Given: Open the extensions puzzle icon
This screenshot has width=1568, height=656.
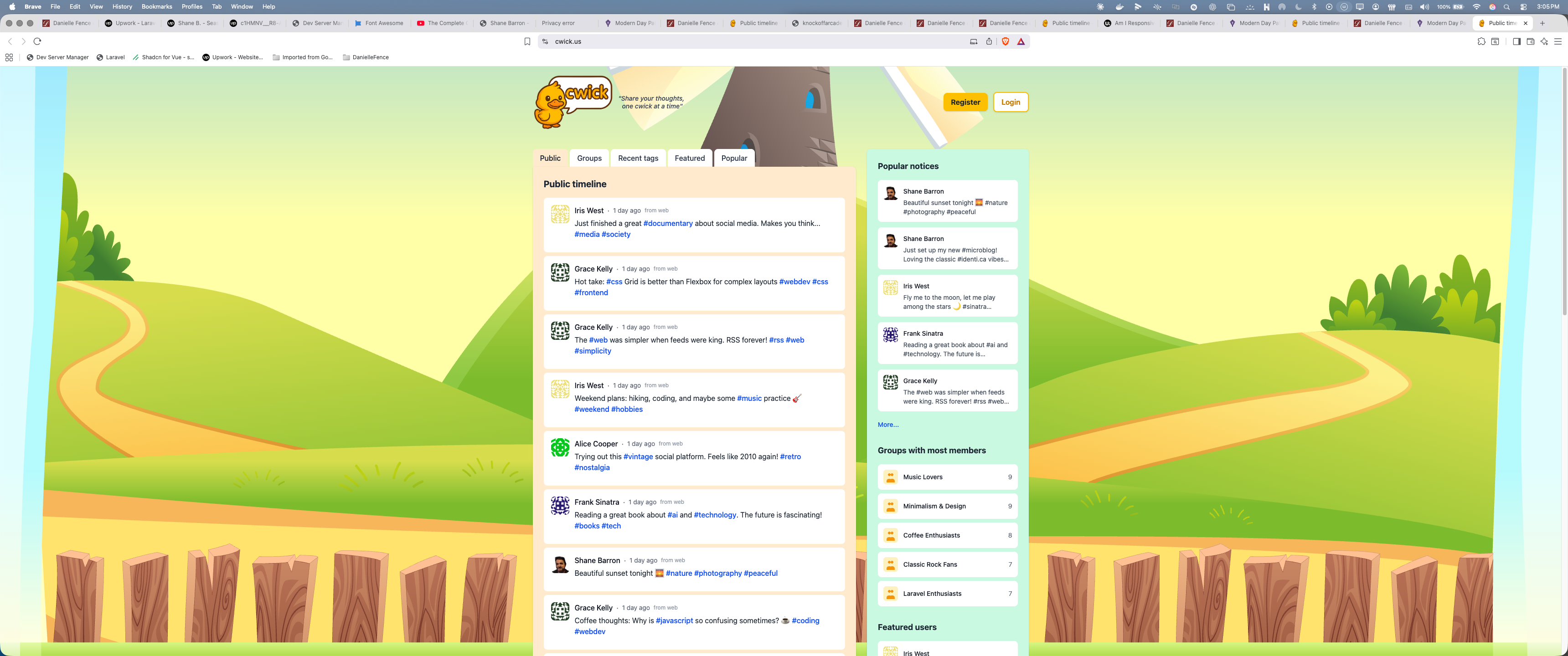Looking at the screenshot, I should point(1481,41).
